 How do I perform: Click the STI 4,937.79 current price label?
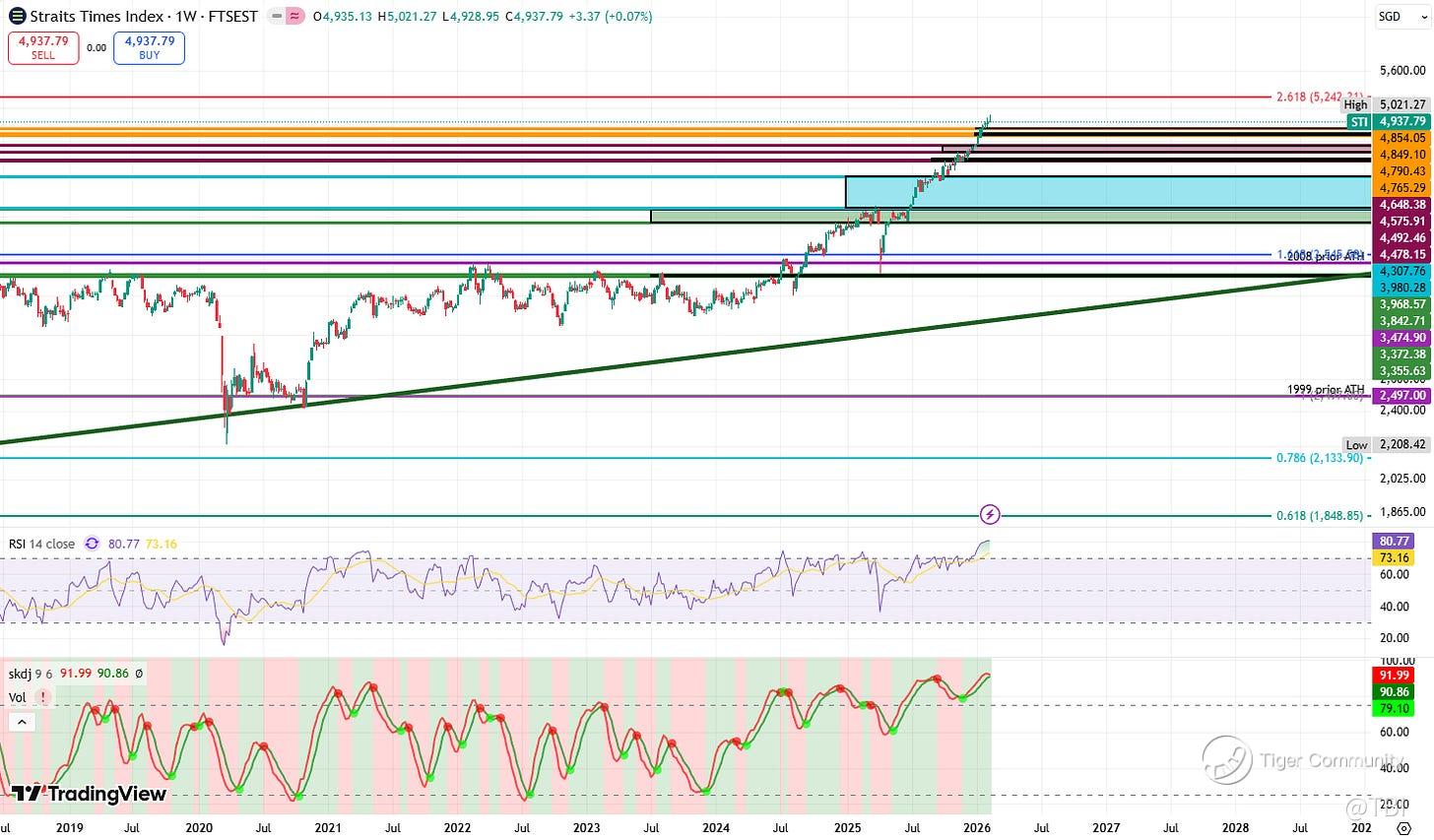[1388, 121]
